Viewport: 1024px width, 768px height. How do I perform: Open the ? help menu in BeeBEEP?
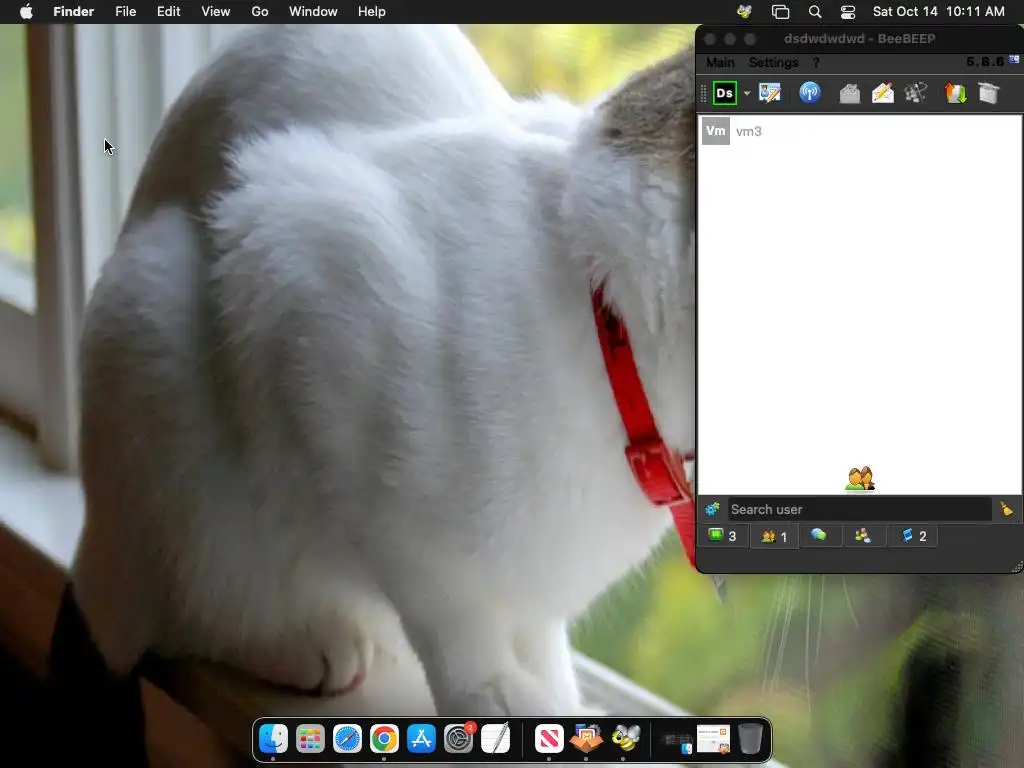(x=816, y=62)
